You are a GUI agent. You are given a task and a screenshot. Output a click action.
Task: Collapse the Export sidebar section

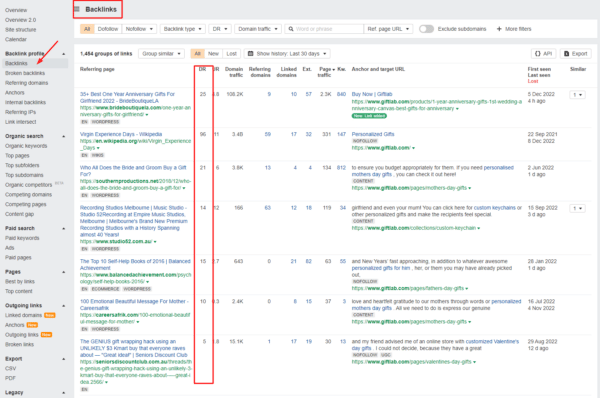point(64,359)
